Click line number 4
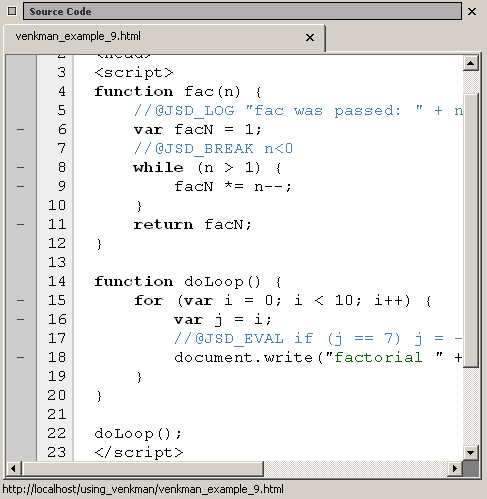The height and width of the screenshot is (499, 487). click(x=62, y=91)
